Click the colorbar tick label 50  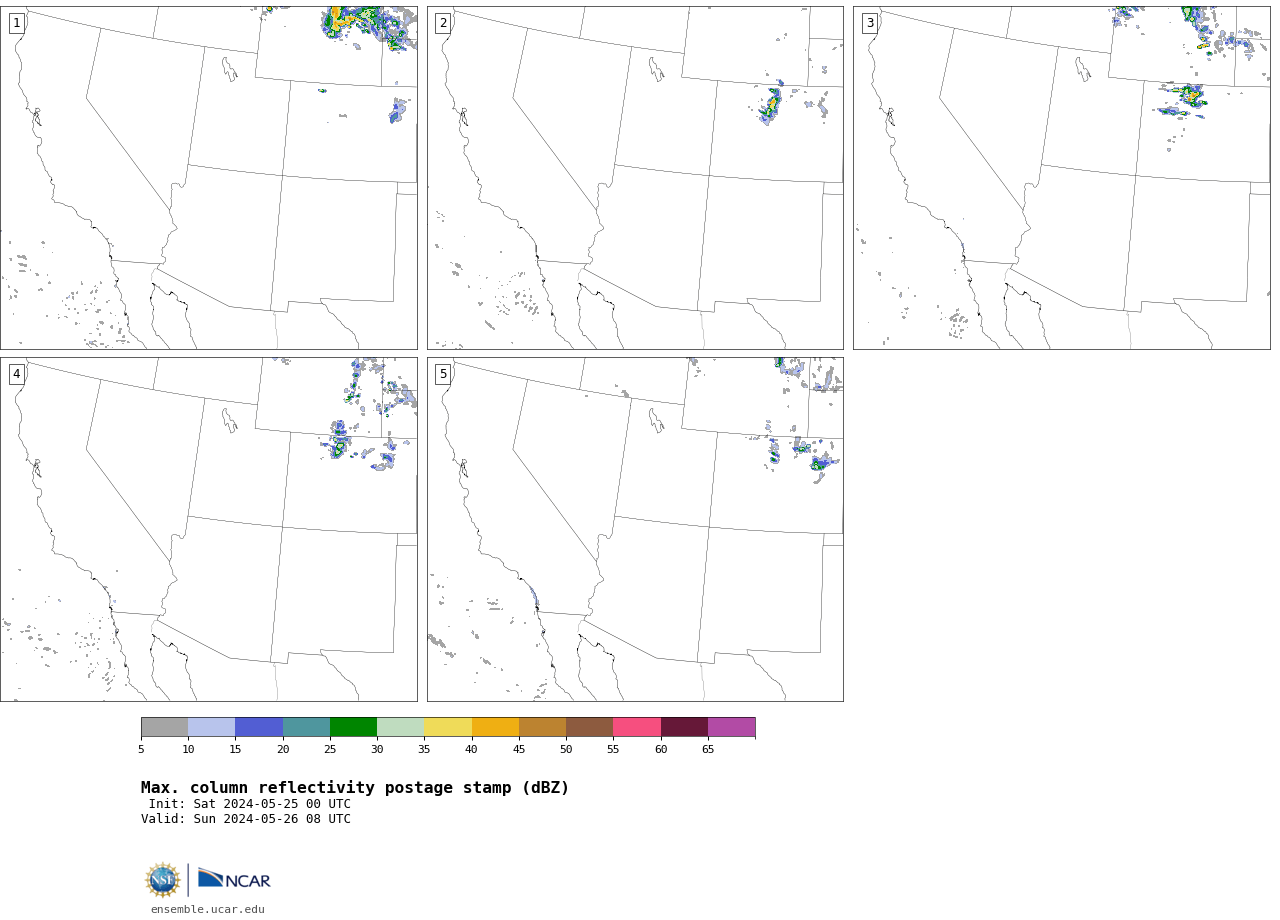point(566,749)
